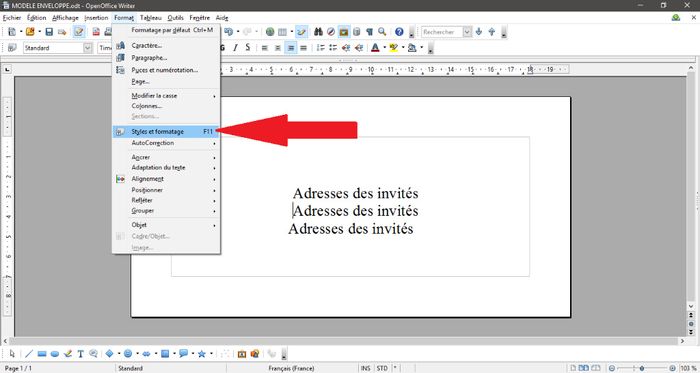The height and width of the screenshot is (373, 700).
Task: Click the Insert table icon
Action: [x=283, y=32]
